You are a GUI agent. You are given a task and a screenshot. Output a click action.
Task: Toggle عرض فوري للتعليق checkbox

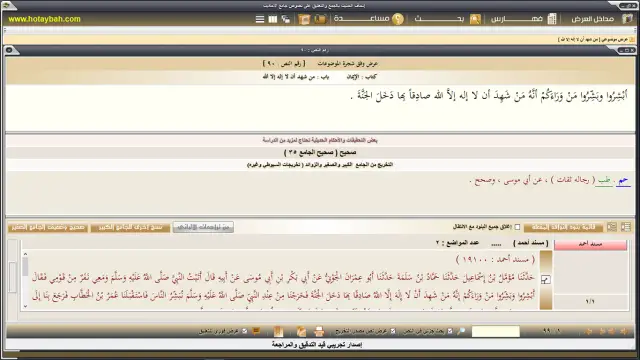[x=244, y=331]
